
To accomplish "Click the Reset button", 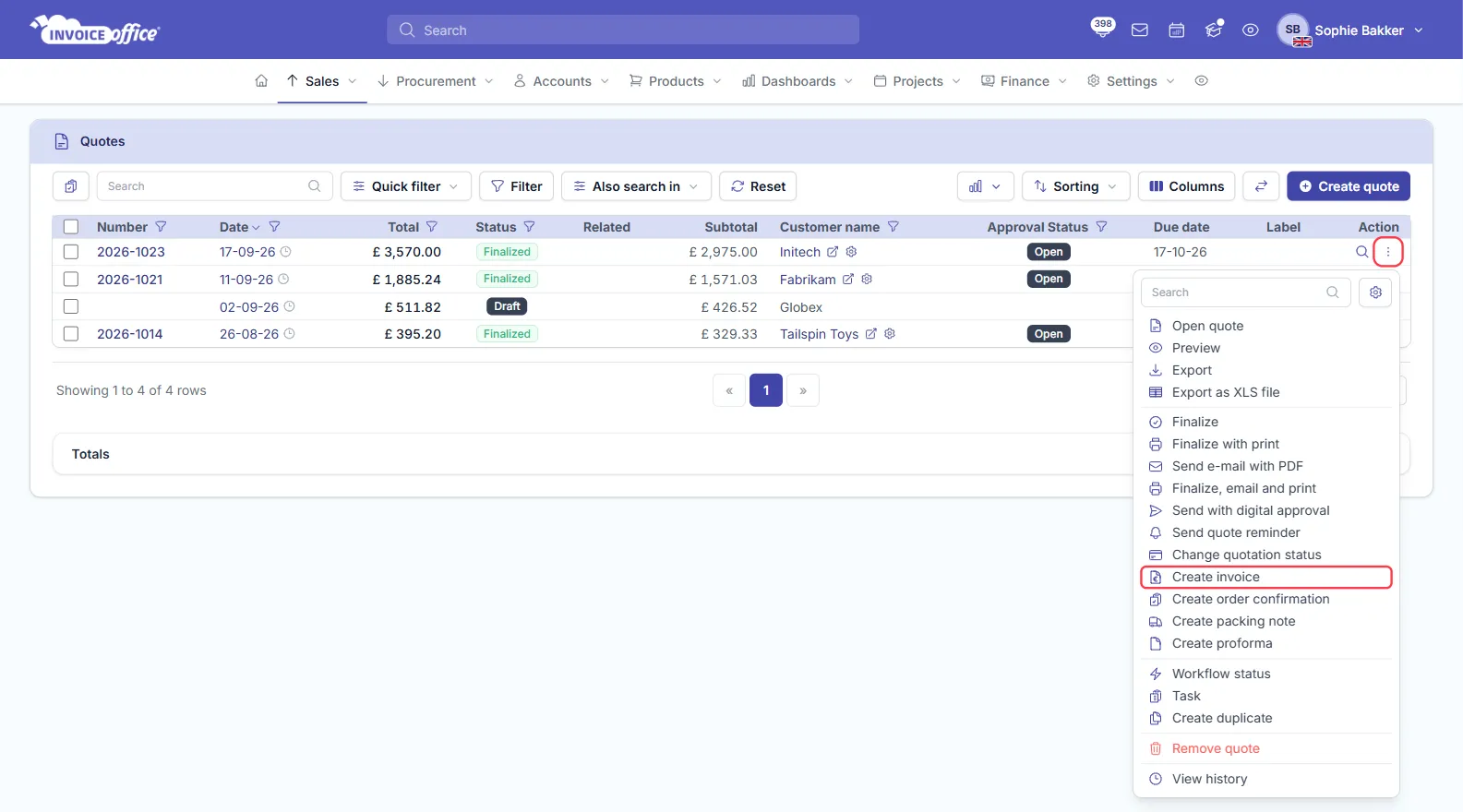I will tap(758, 186).
